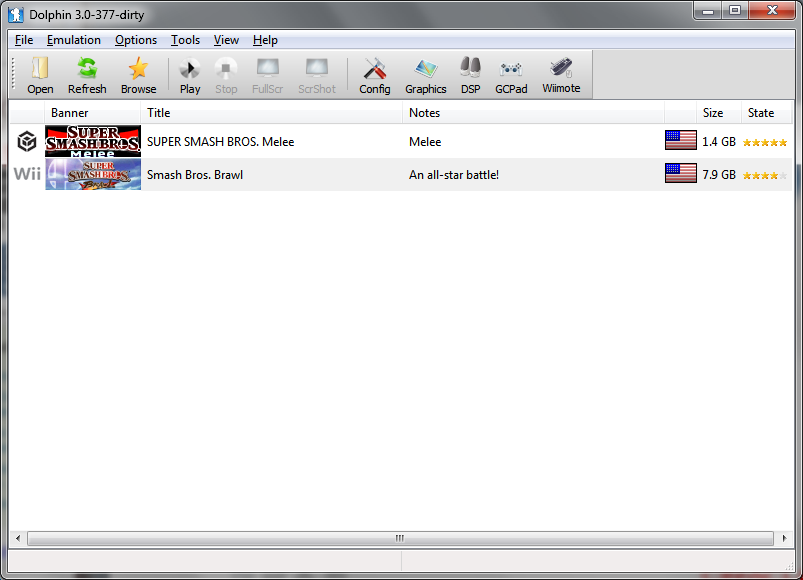Open the File menu
This screenshot has height=580, width=803.
click(24, 40)
